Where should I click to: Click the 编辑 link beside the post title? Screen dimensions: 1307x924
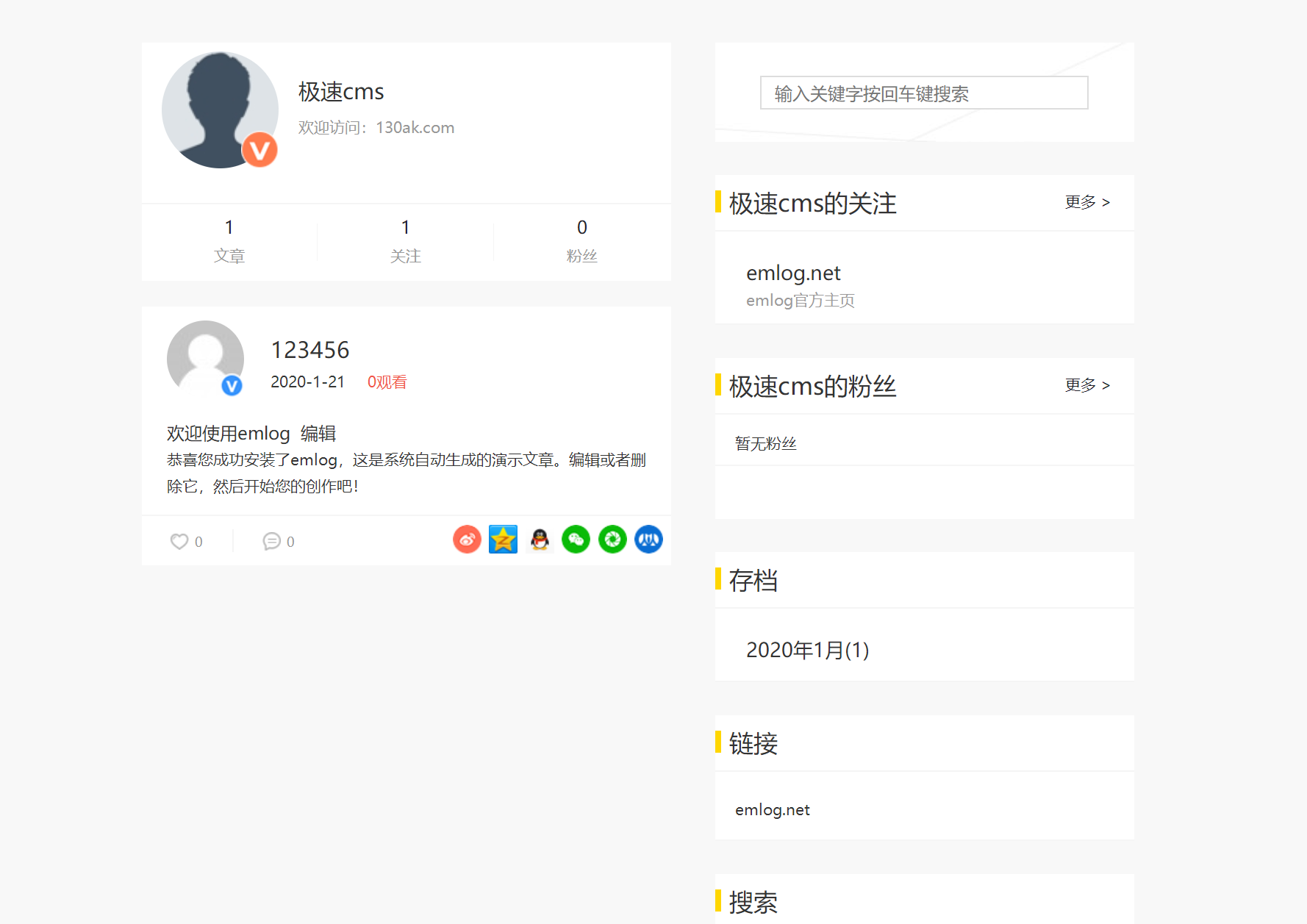[x=318, y=434]
